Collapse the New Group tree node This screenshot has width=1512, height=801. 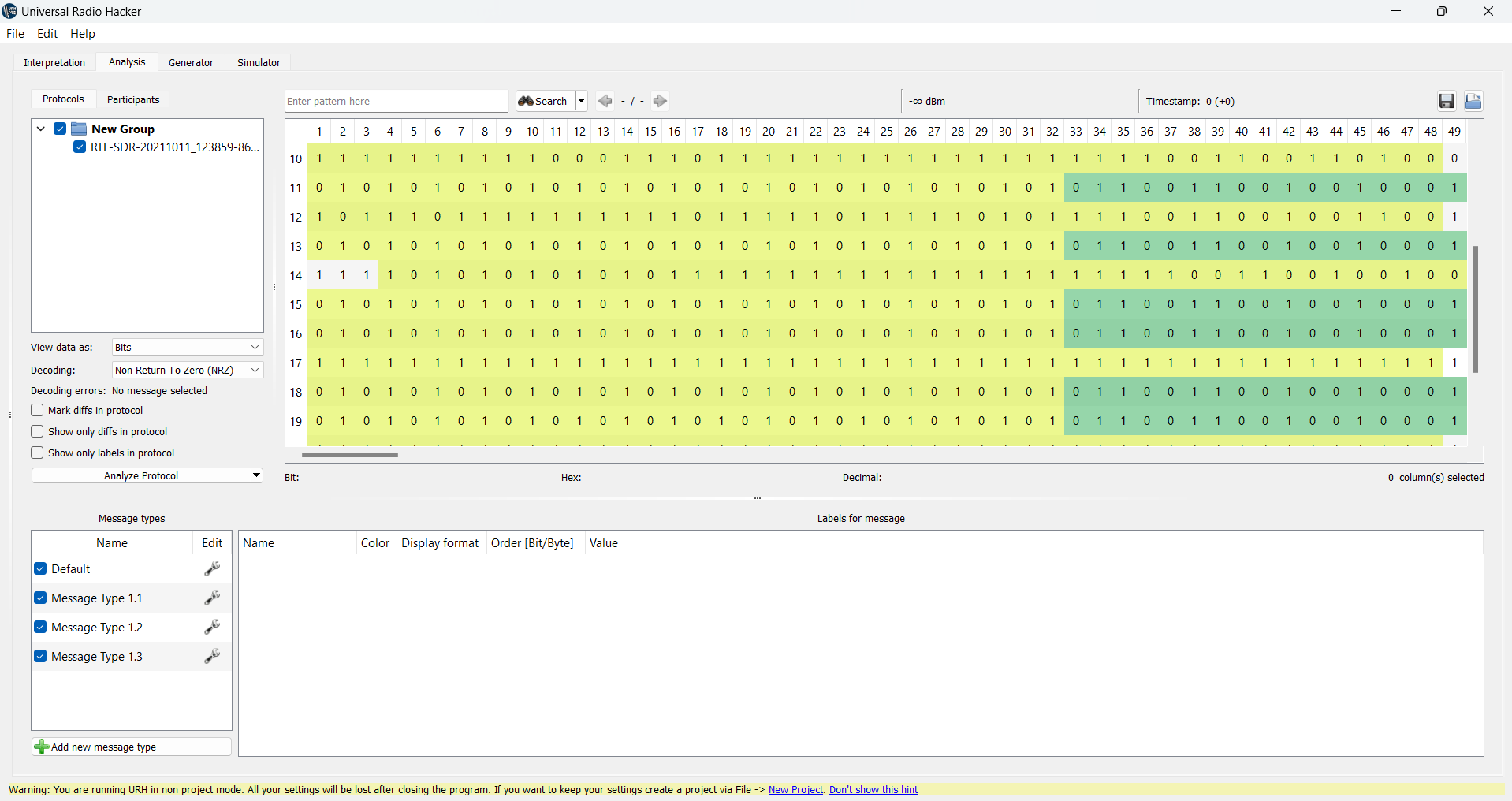pyautogui.click(x=41, y=129)
